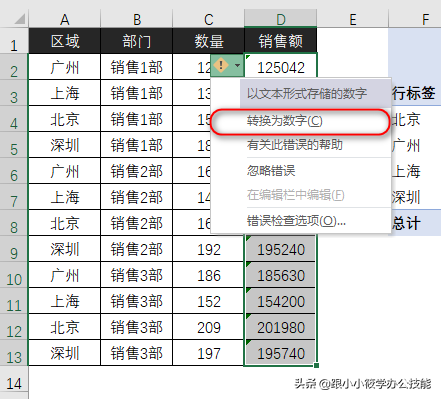Select cell containing 154200

(281, 301)
